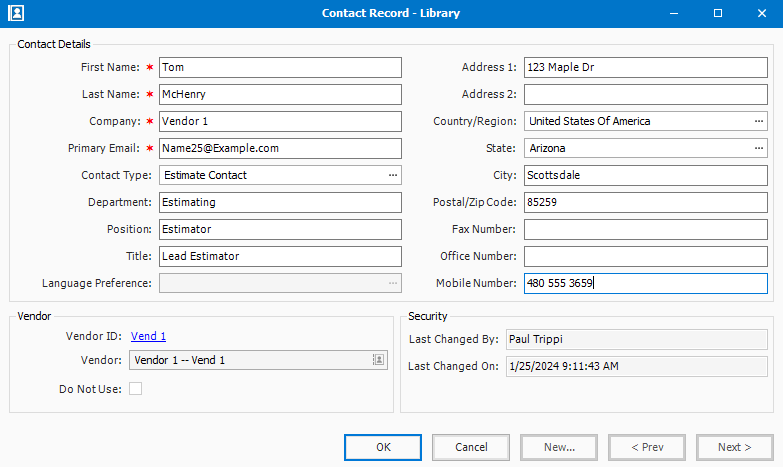Open the Vendor lookup icon
Viewport: 783px width, 467px height.
tap(379, 360)
